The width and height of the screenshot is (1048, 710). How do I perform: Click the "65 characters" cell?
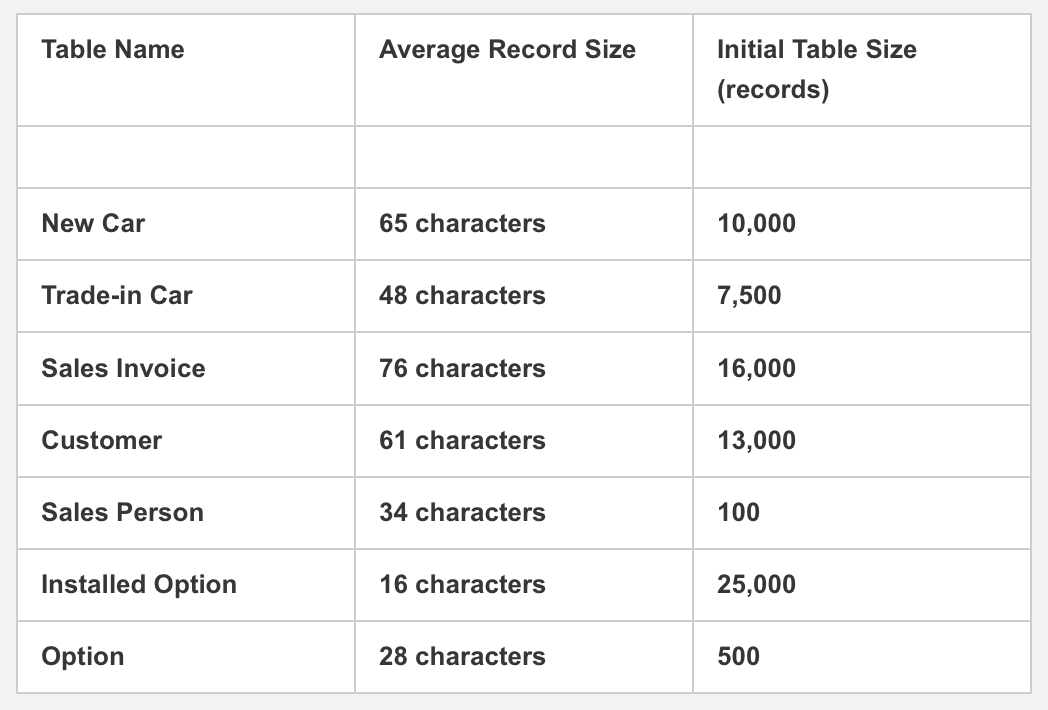(x=462, y=223)
